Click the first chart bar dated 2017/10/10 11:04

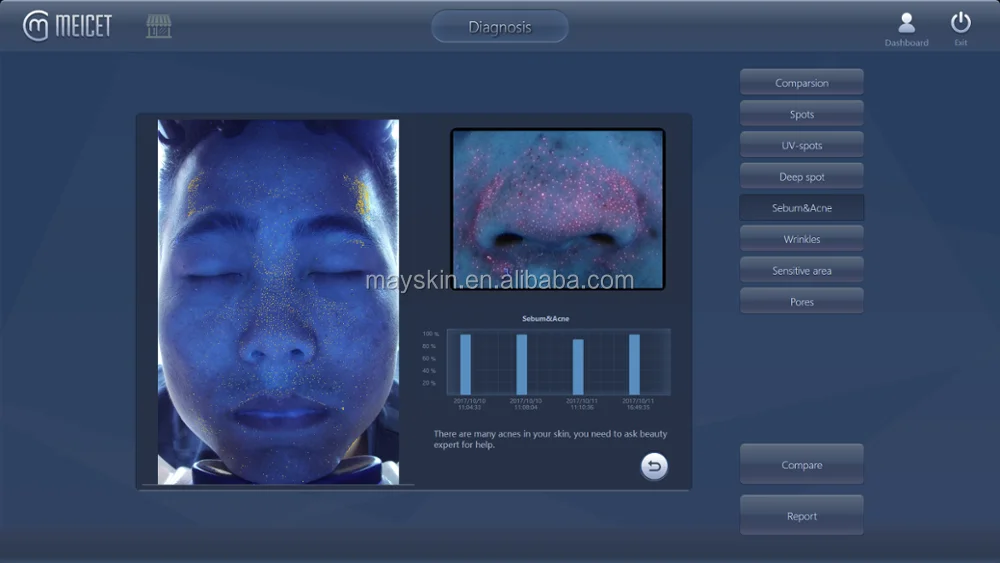[466, 364]
